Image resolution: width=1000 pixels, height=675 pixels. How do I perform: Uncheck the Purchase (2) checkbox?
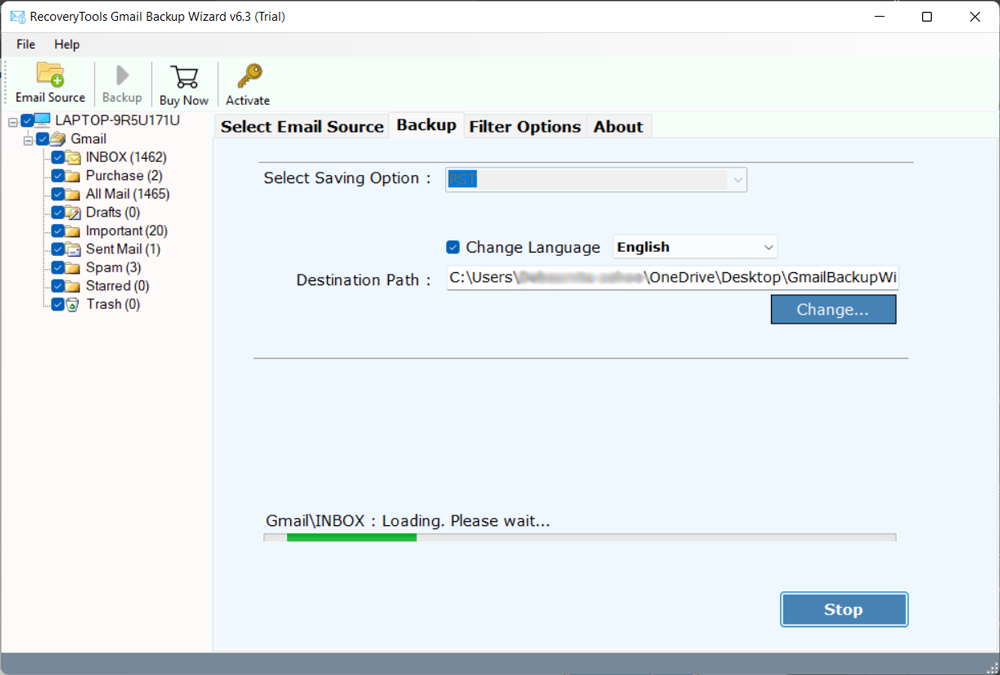58,176
